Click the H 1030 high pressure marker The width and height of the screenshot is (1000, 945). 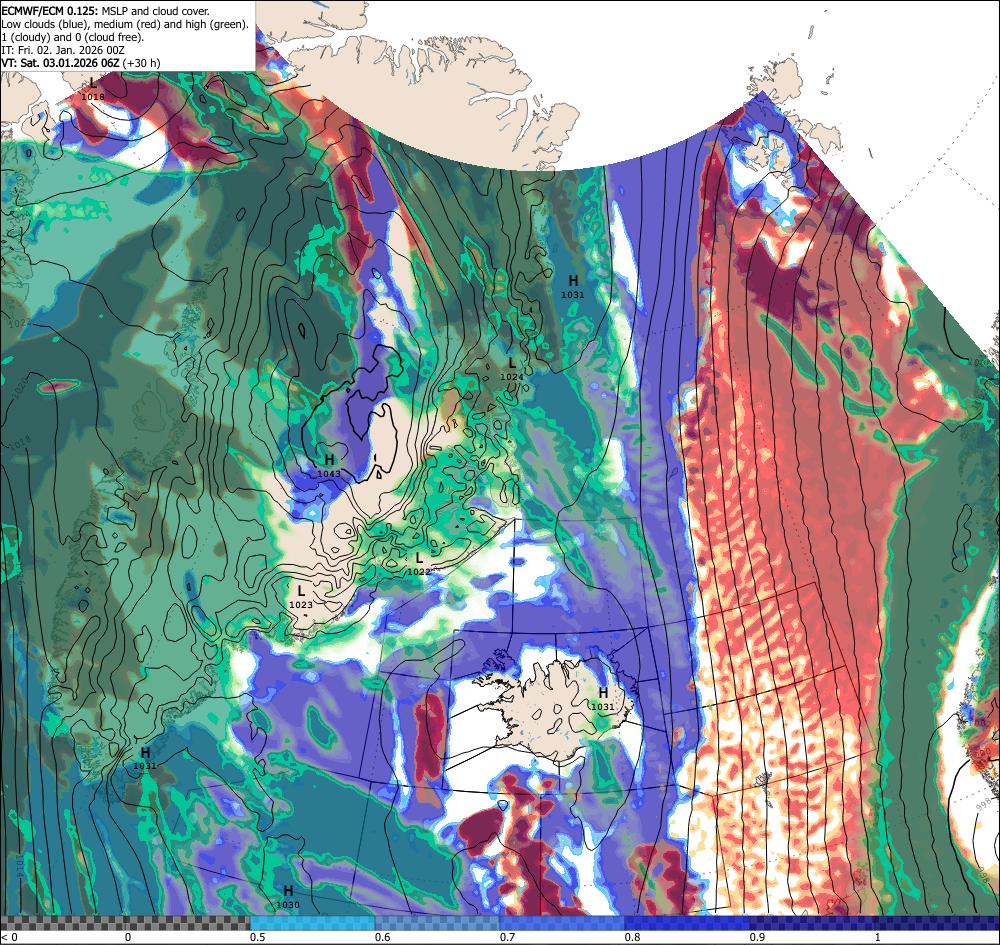pyautogui.click(x=288, y=897)
